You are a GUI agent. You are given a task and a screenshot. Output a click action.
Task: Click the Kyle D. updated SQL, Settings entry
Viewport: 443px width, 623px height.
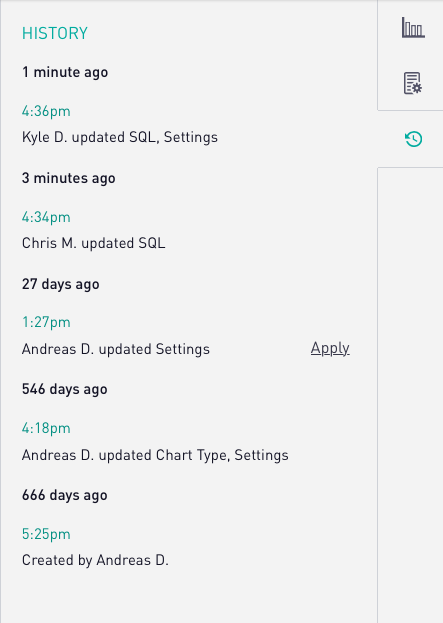click(x=120, y=137)
